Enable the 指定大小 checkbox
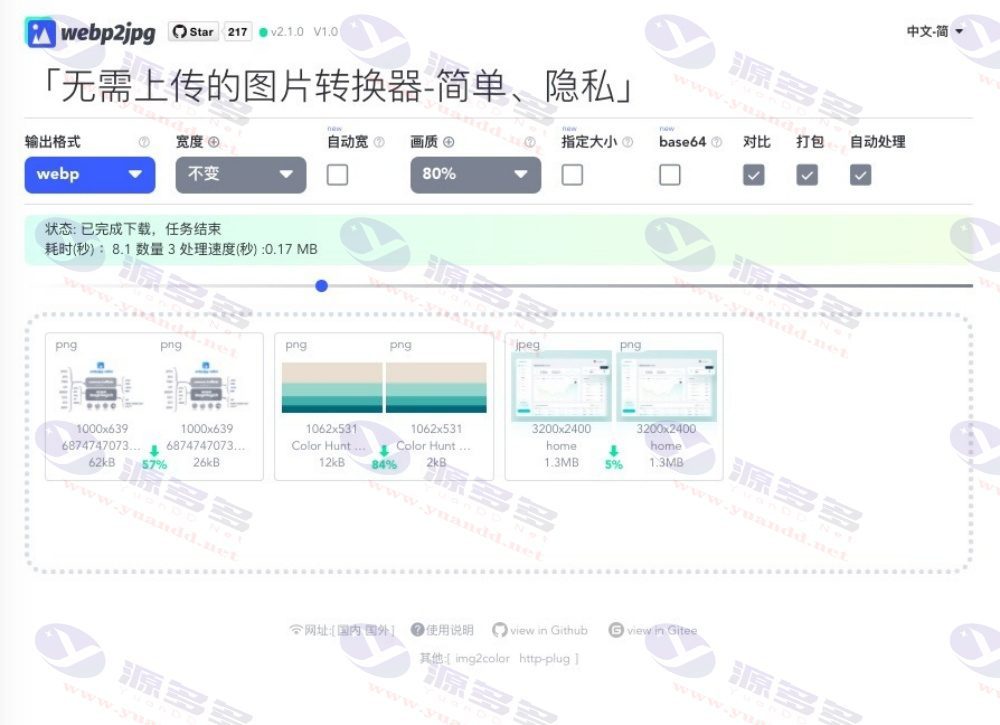1000x725 pixels. coord(572,175)
